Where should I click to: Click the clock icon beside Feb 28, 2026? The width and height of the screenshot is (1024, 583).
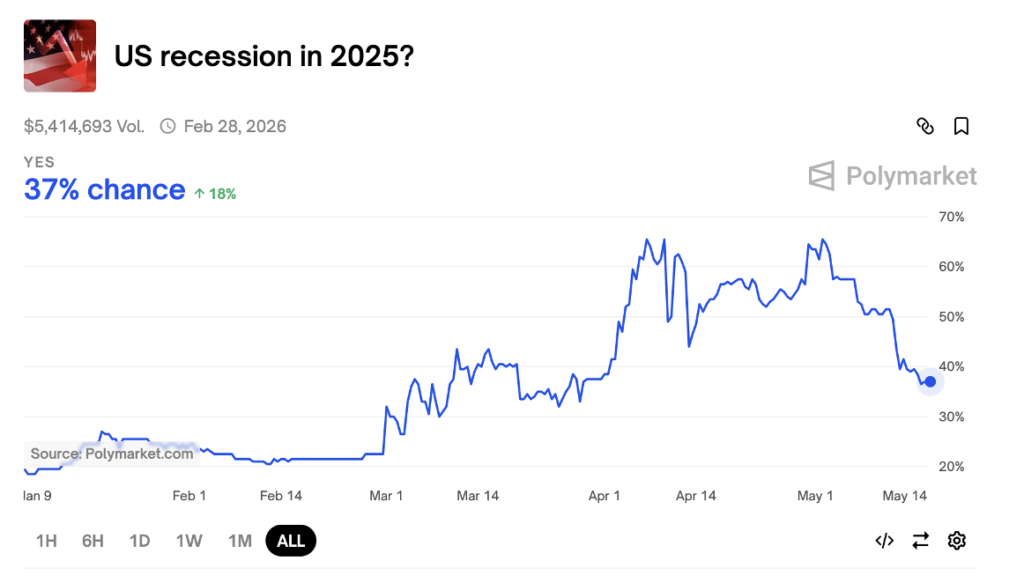click(x=168, y=126)
